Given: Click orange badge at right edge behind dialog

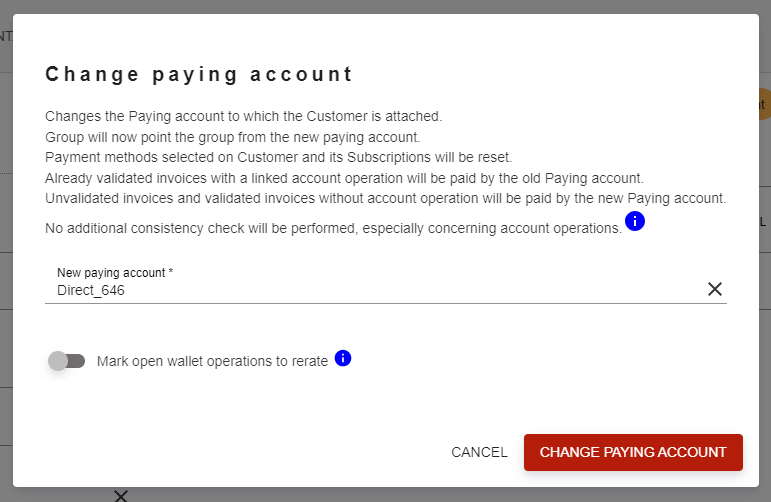Looking at the screenshot, I should 764,104.
